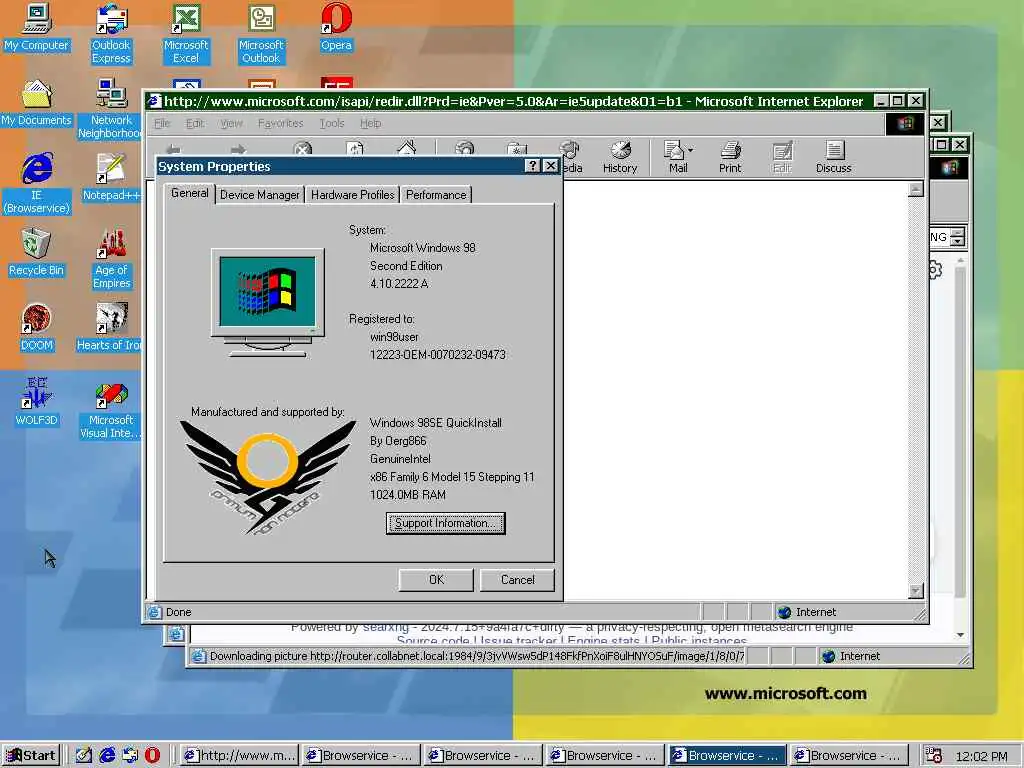1024x768 pixels.
Task: Select the IE (Browservice) desktop icon
Action: coord(36,184)
